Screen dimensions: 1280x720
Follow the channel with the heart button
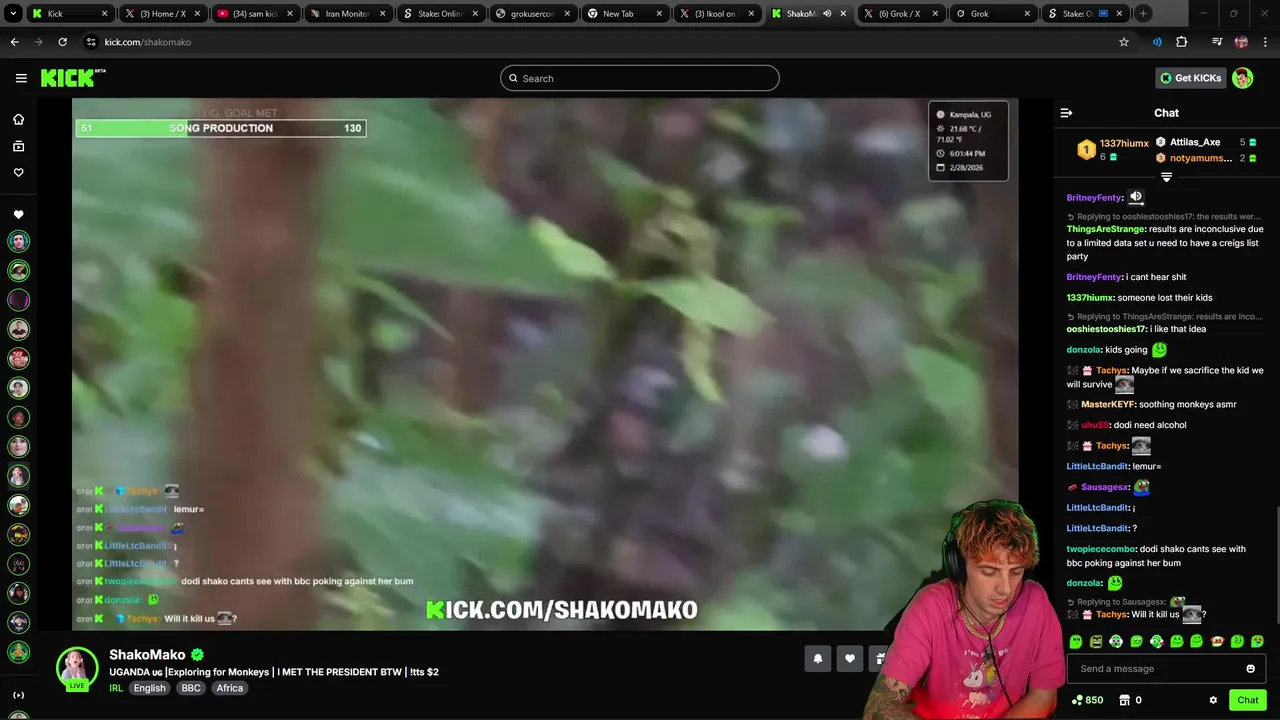tap(850, 658)
